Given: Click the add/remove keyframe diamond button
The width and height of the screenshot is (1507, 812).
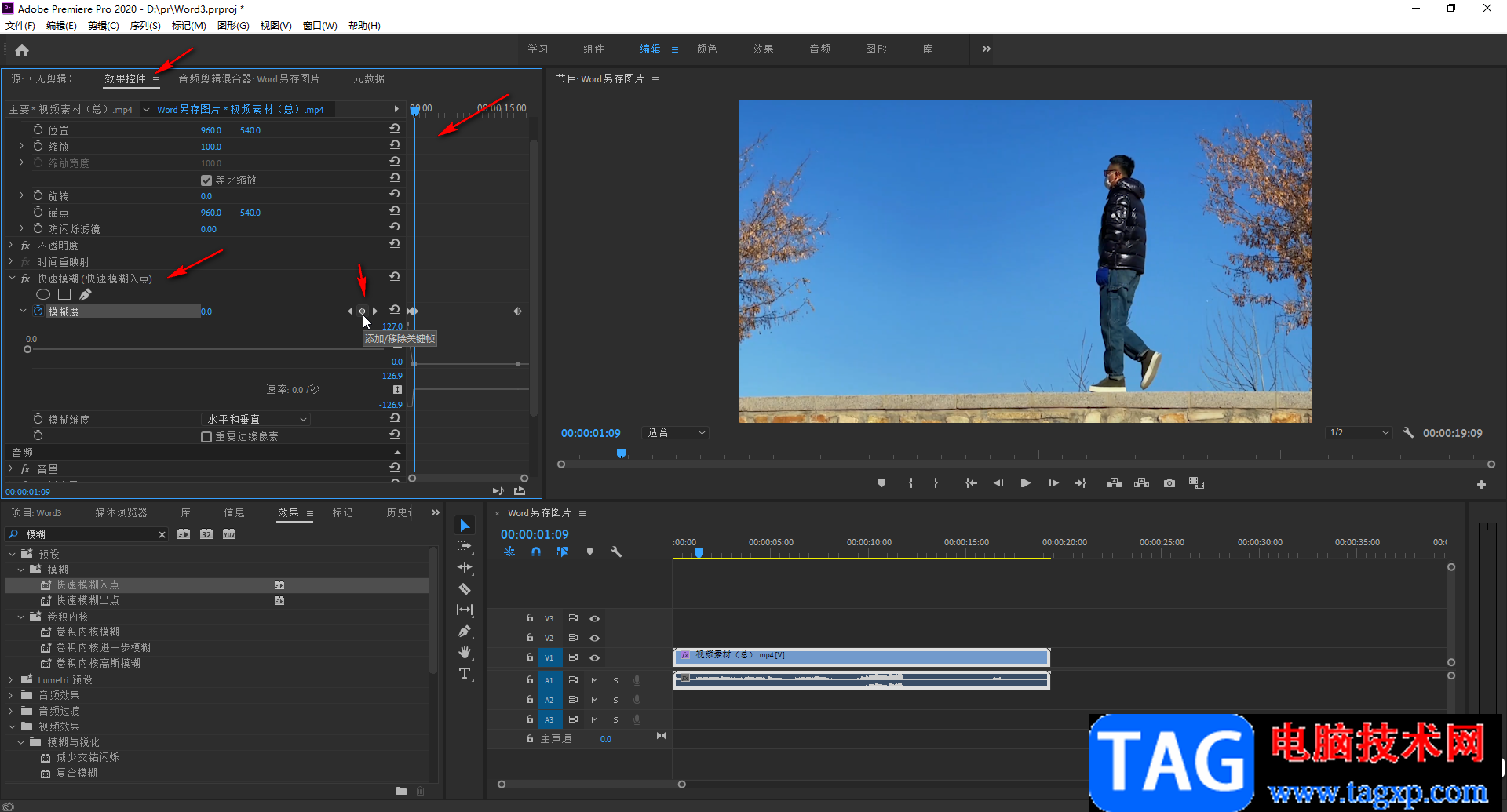Looking at the screenshot, I should pos(362,311).
